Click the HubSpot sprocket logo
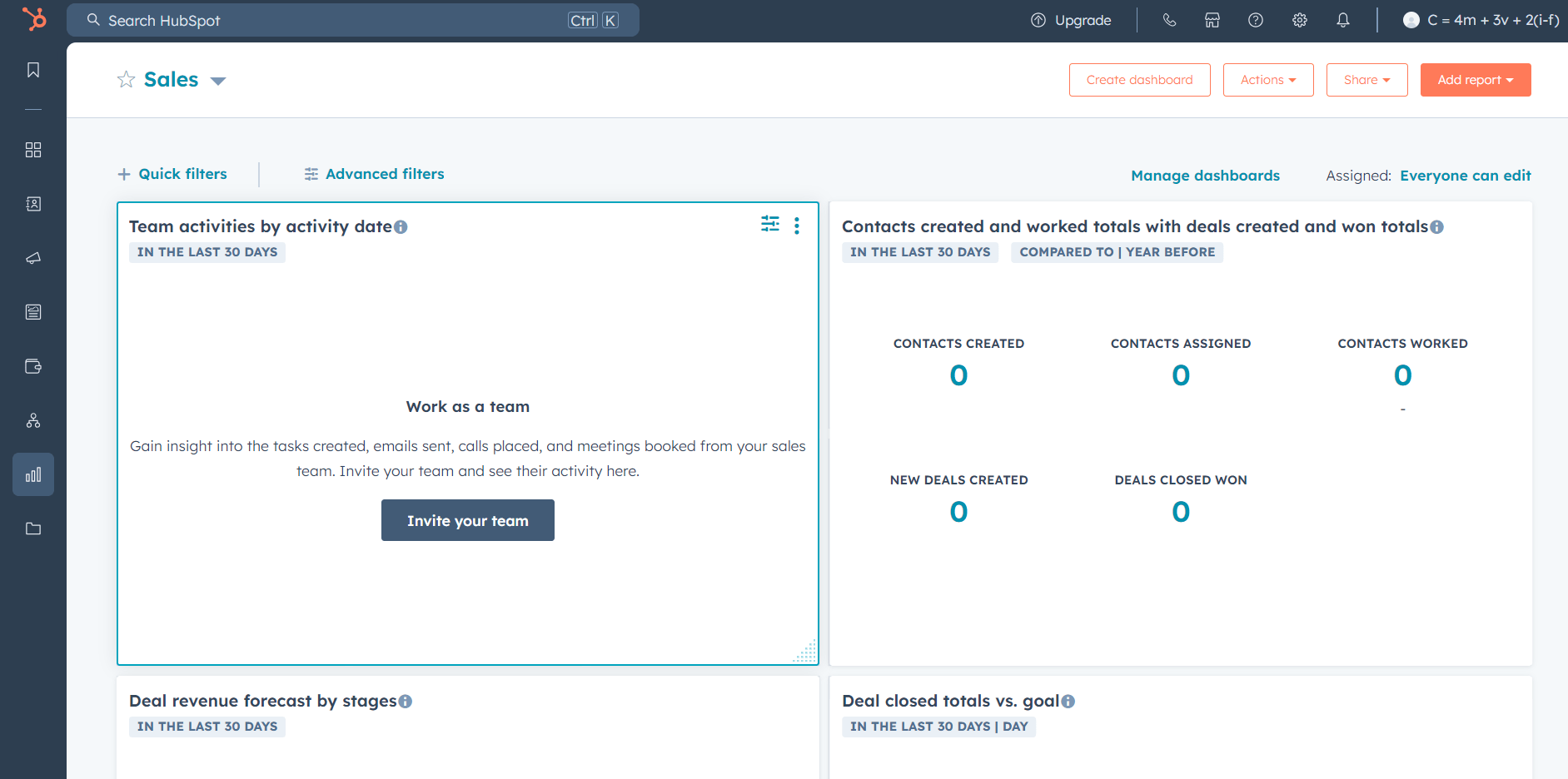Viewport: 1568px width, 779px height. pos(34,18)
